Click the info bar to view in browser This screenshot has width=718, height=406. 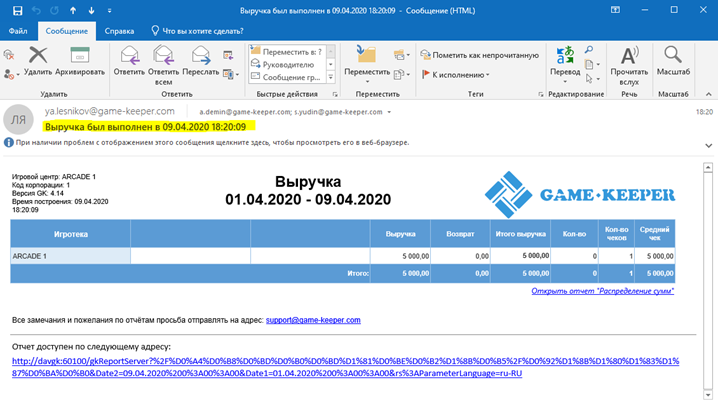(x=212, y=142)
